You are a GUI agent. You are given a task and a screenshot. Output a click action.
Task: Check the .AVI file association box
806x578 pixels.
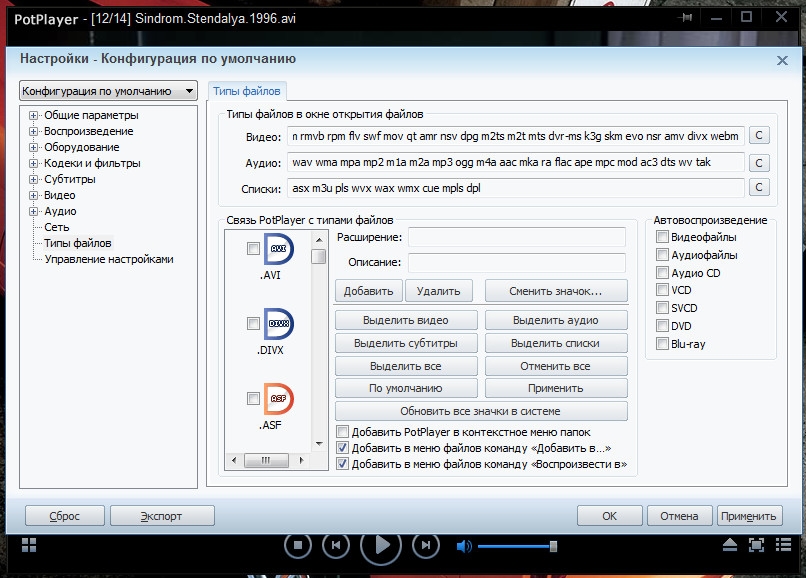pyautogui.click(x=253, y=249)
